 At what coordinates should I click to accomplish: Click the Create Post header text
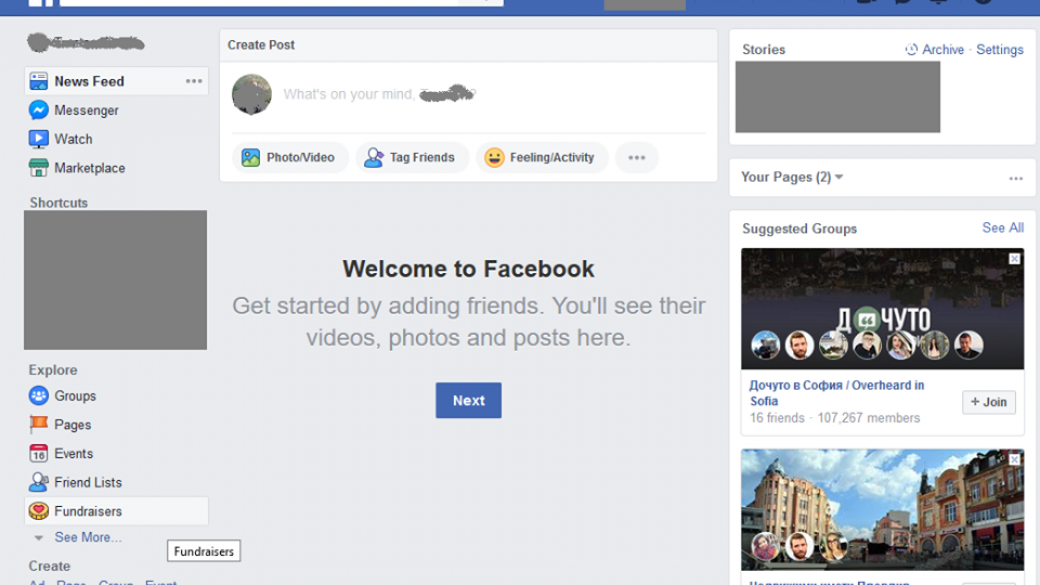(x=261, y=45)
